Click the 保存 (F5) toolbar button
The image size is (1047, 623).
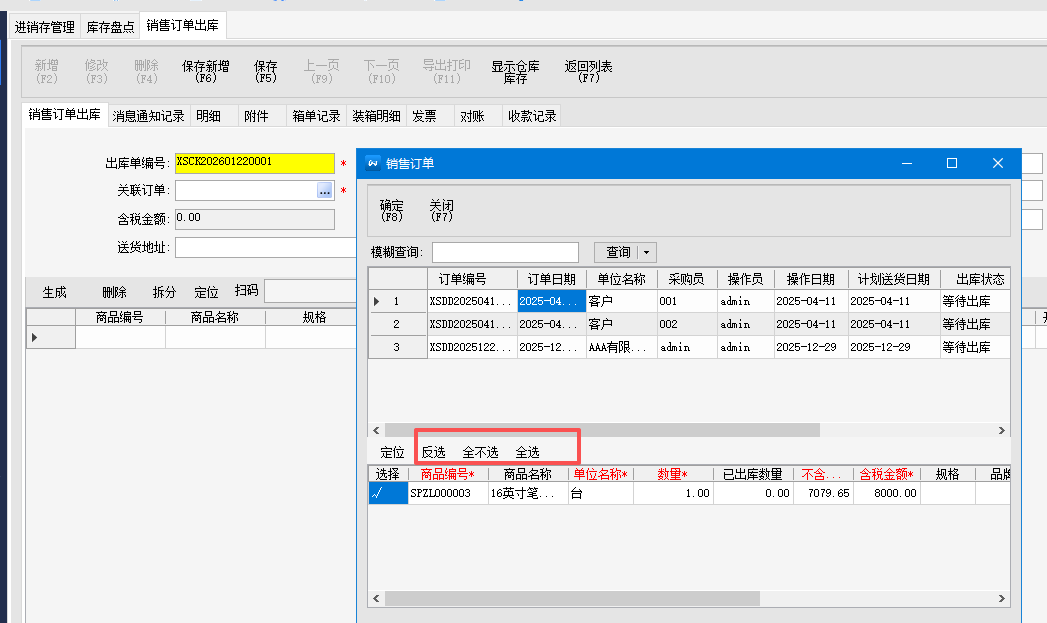click(265, 71)
